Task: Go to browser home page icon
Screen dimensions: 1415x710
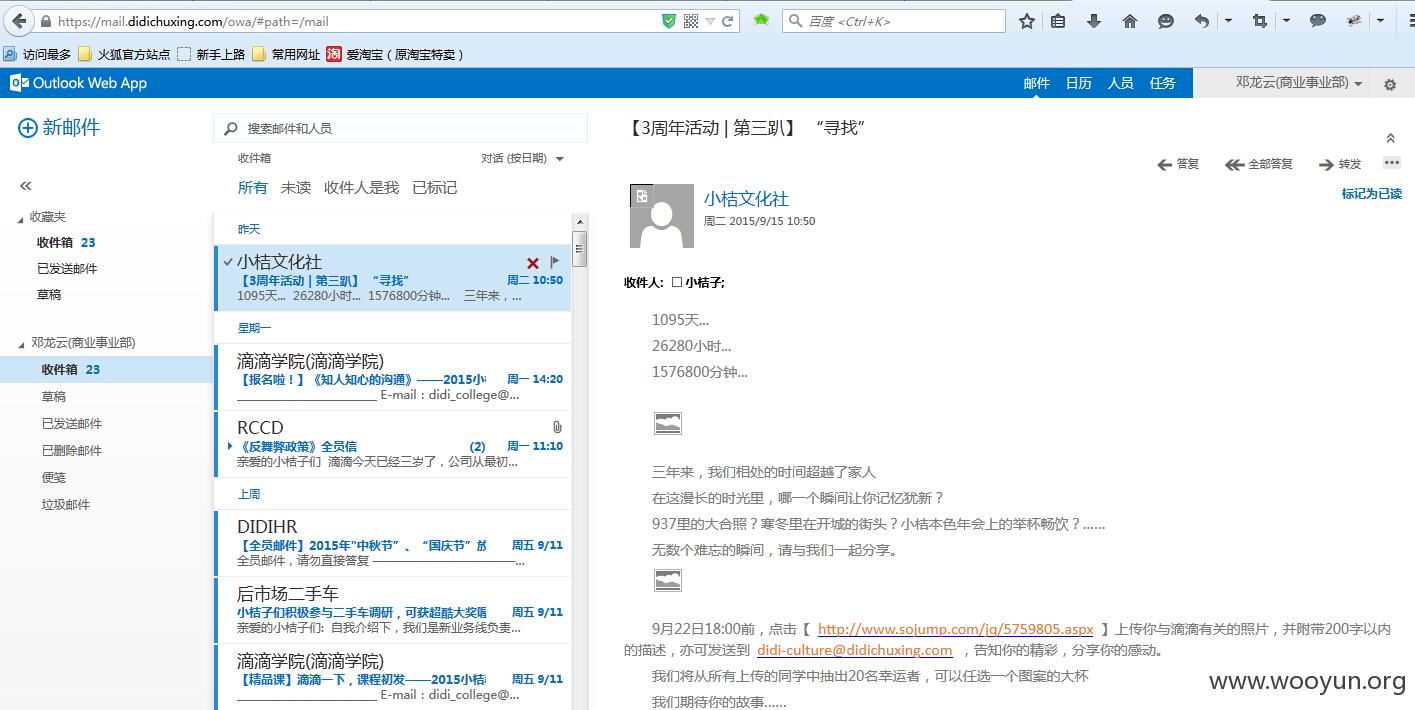Action: click(x=1130, y=21)
